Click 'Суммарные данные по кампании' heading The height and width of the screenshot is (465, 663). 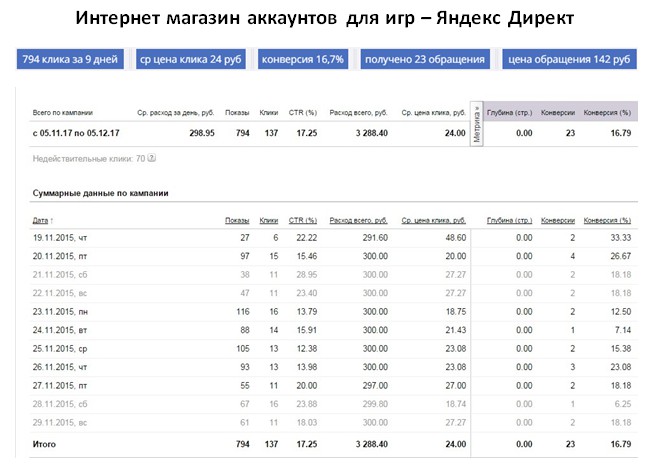101,193
